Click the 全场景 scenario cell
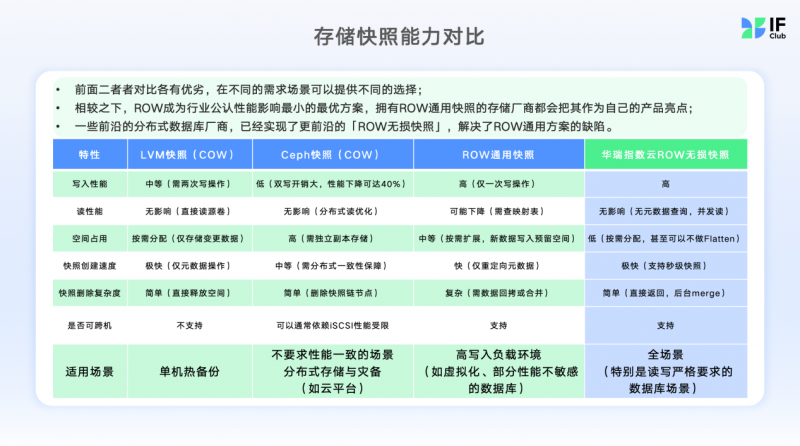The width and height of the screenshot is (800, 446). (x=666, y=371)
